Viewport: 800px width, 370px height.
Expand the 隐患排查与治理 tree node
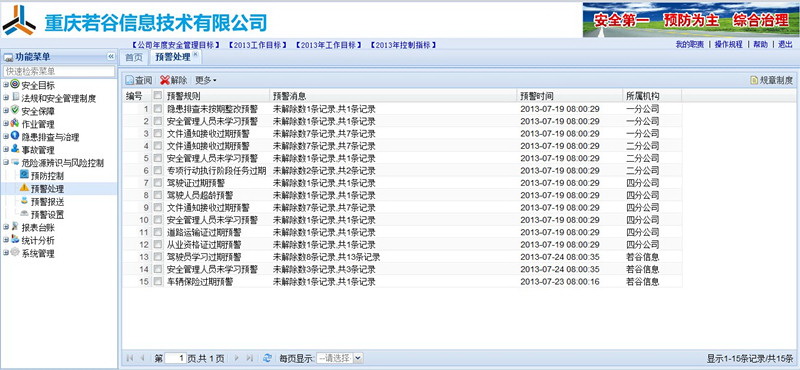[6, 136]
